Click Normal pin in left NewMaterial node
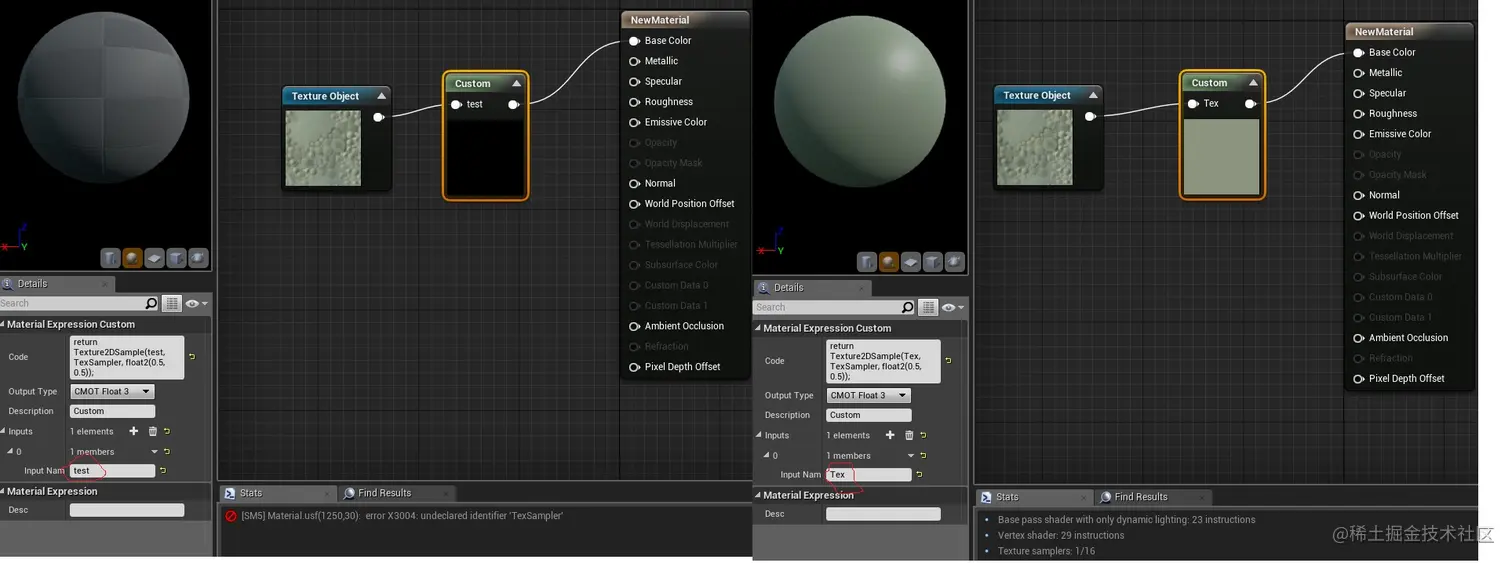 [634, 183]
